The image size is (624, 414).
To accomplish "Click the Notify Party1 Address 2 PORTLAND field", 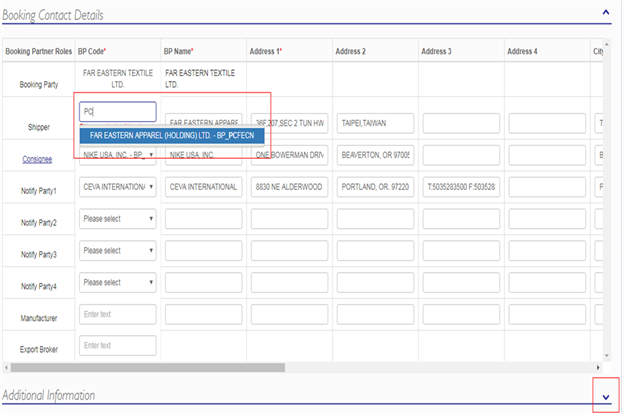I will pyautogui.click(x=375, y=187).
